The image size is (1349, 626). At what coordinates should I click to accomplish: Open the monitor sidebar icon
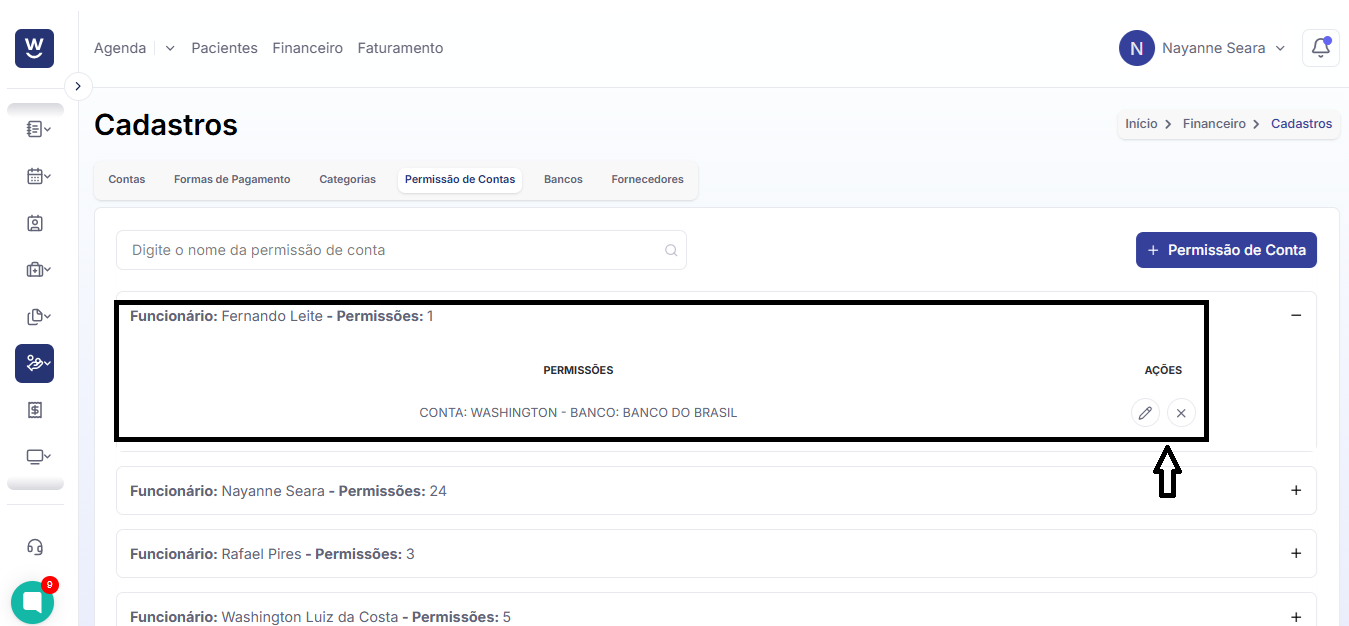(x=38, y=457)
